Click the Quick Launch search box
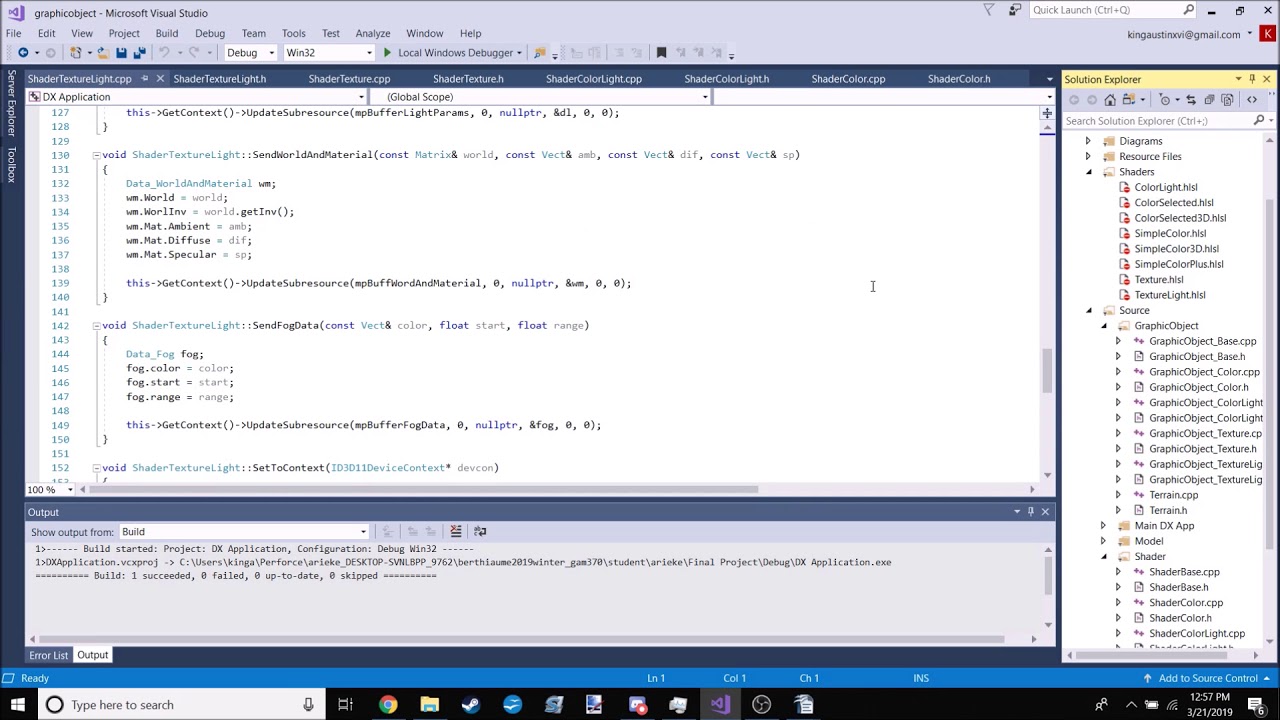 pyautogui.click(x=1113, y=10)
